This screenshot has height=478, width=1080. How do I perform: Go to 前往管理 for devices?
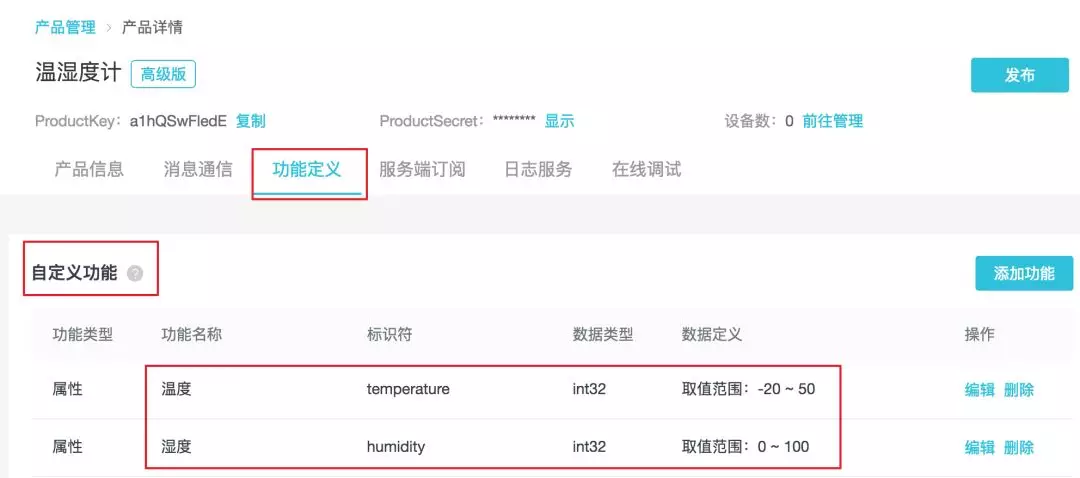tap(833, 121)
